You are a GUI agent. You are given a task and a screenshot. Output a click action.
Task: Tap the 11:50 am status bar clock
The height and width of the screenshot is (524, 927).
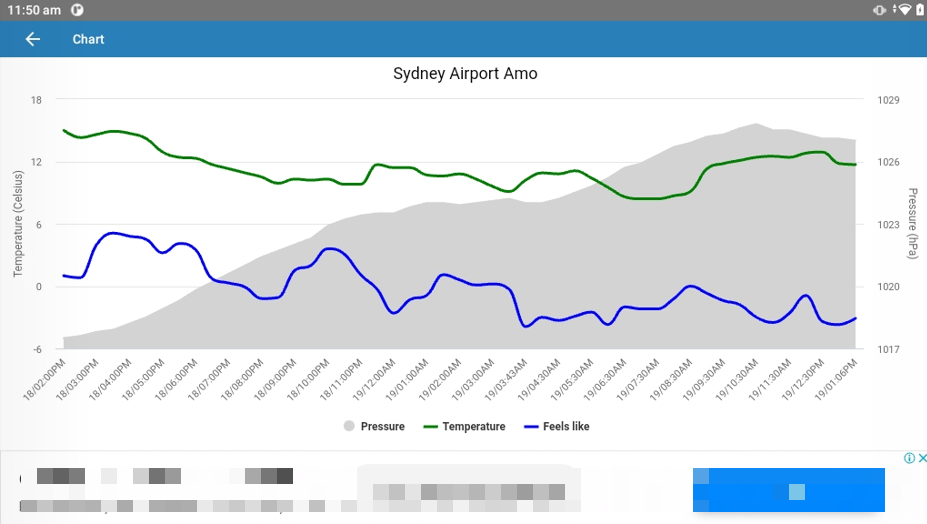tap(33, 10)
